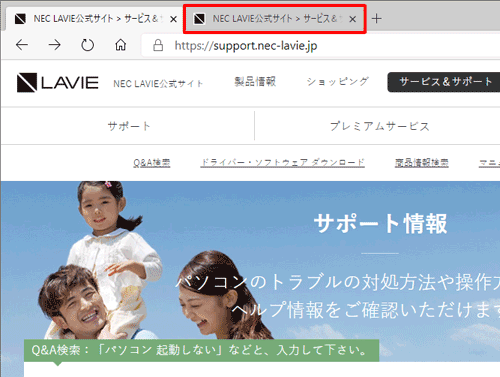The width and height of the screenshot is (500, 377).
Task: Close the first NEC LAVIE tab
Action: click(173, 19)
